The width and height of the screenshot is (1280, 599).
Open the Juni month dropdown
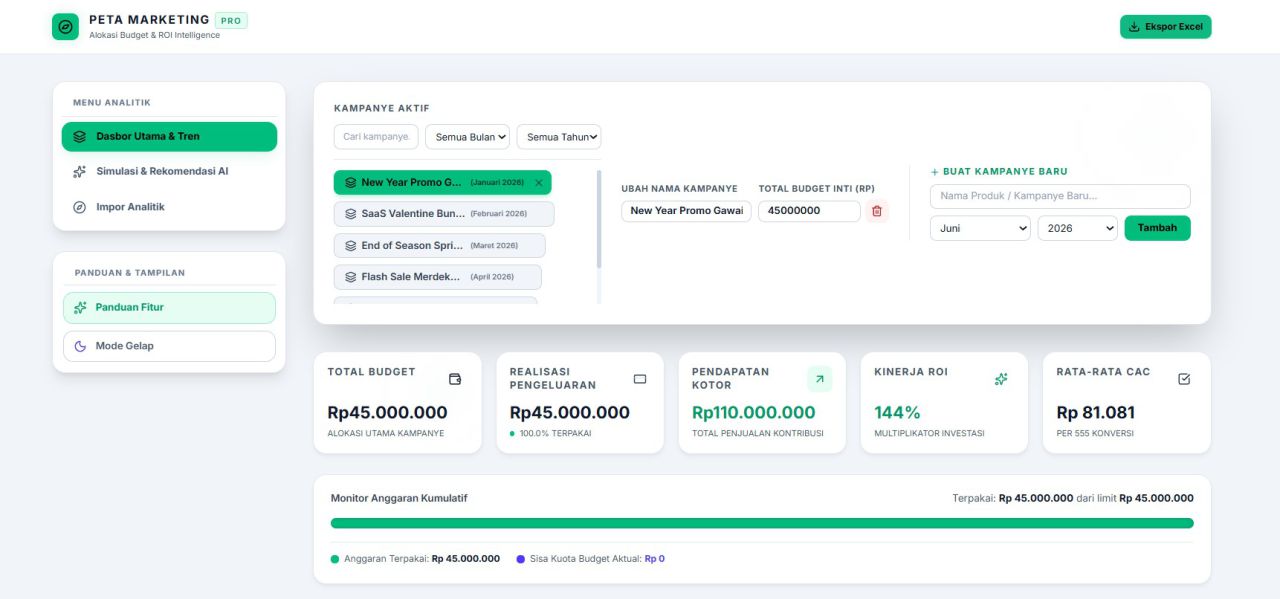click(x=980, y=228)
